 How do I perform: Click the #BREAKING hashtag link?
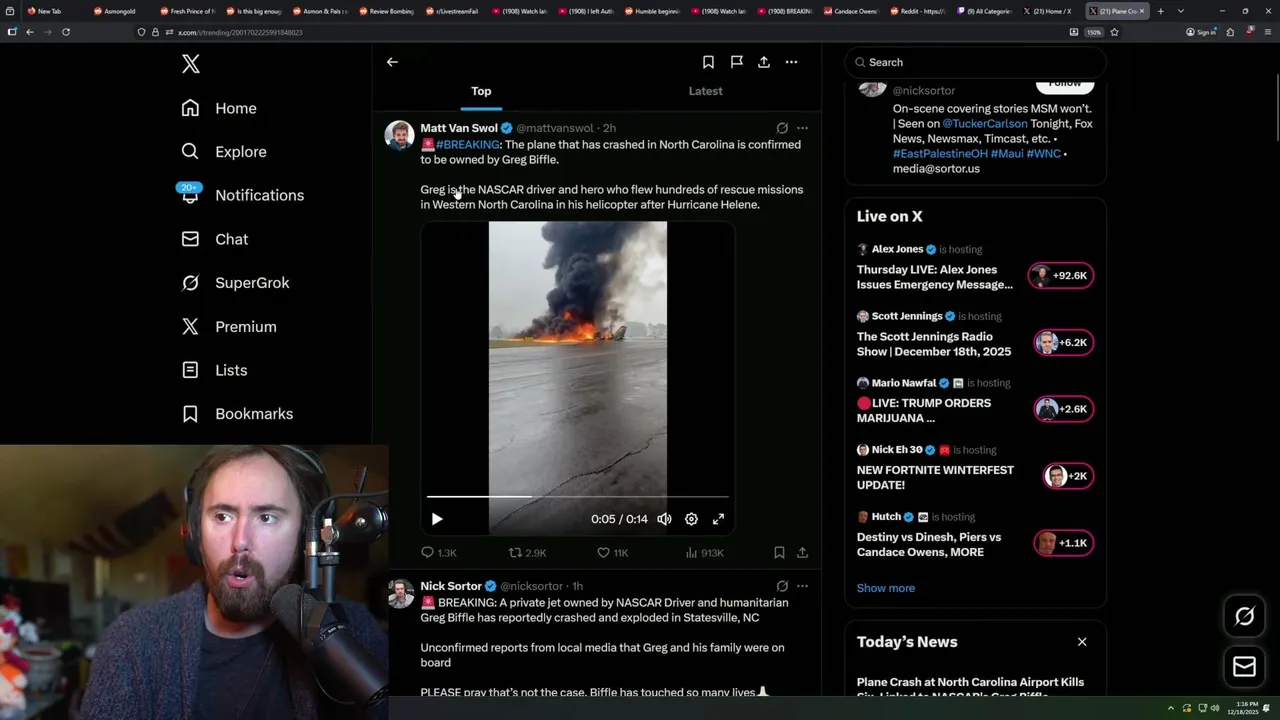[x=468, y=145]
